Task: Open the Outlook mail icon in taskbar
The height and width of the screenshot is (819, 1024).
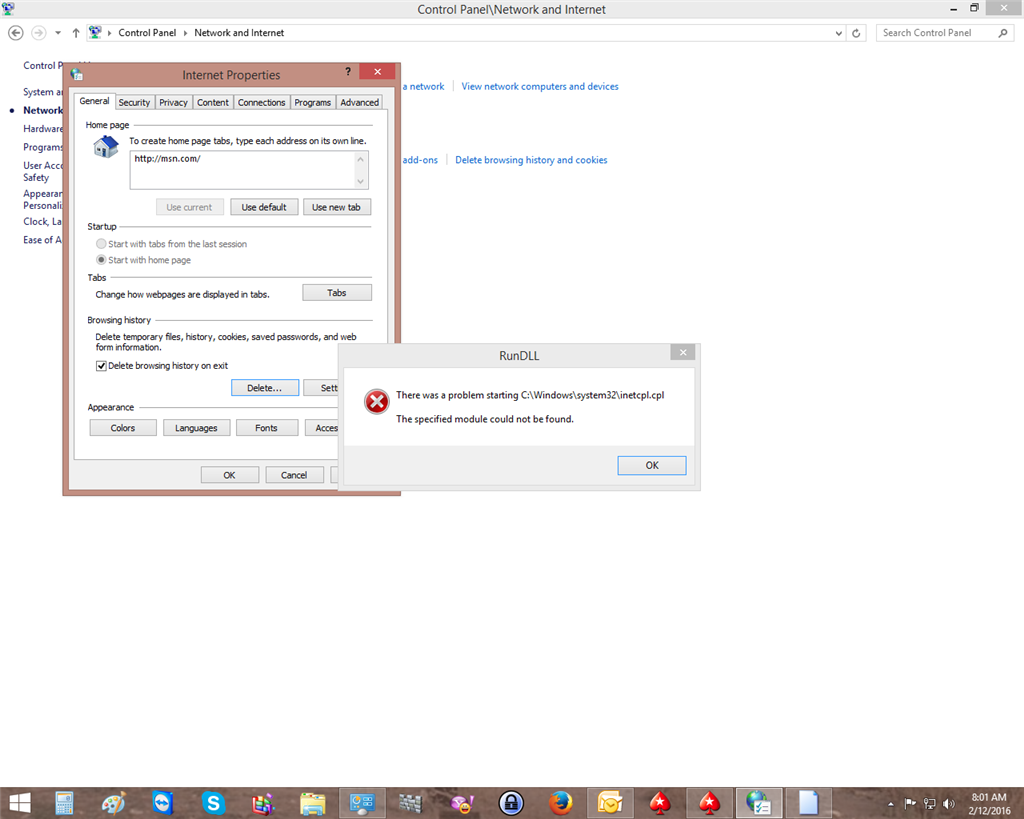Action: coord(610,803)
